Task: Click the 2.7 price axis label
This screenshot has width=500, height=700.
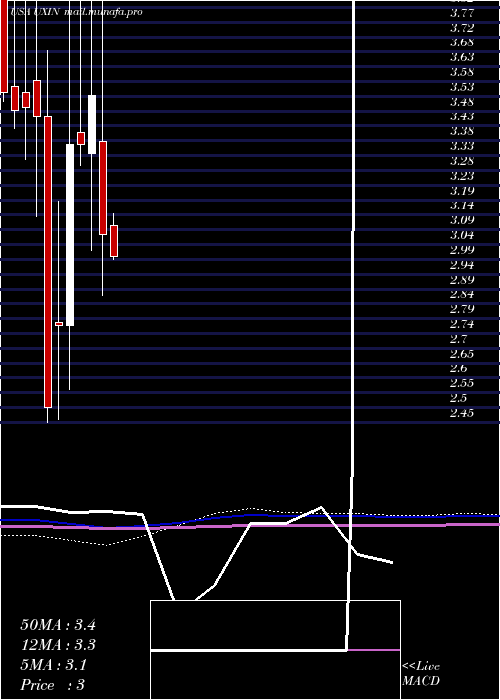Action: pyautogui.click(x=458, y=339)
